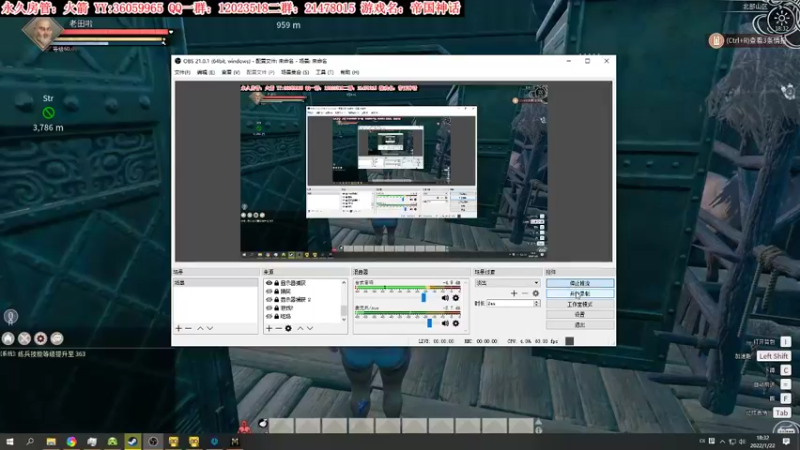The height and width of the screenshot is (450, 800).
Task: Click the stop streaming button
Action: pyautogui.click(x=580, y=283)
